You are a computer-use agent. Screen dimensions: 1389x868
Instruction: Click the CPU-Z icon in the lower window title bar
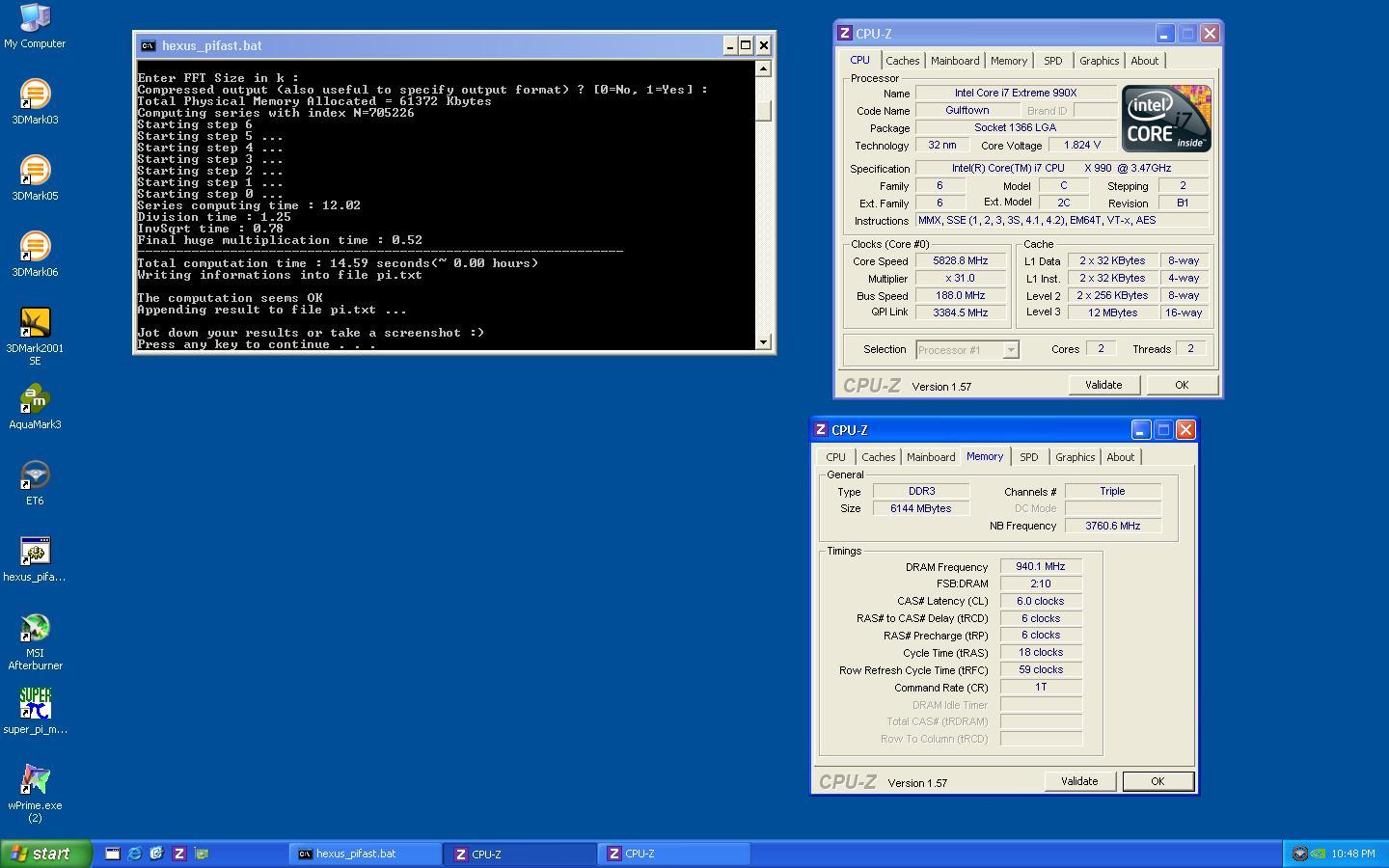[x=821, y=429]
